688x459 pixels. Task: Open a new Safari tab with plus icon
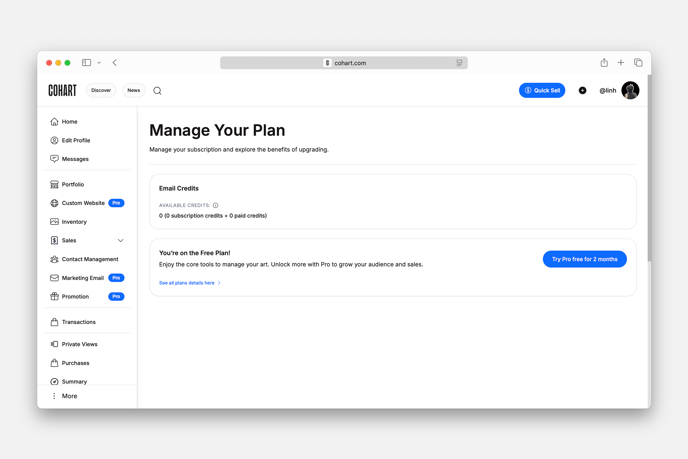tap(621, 63)
